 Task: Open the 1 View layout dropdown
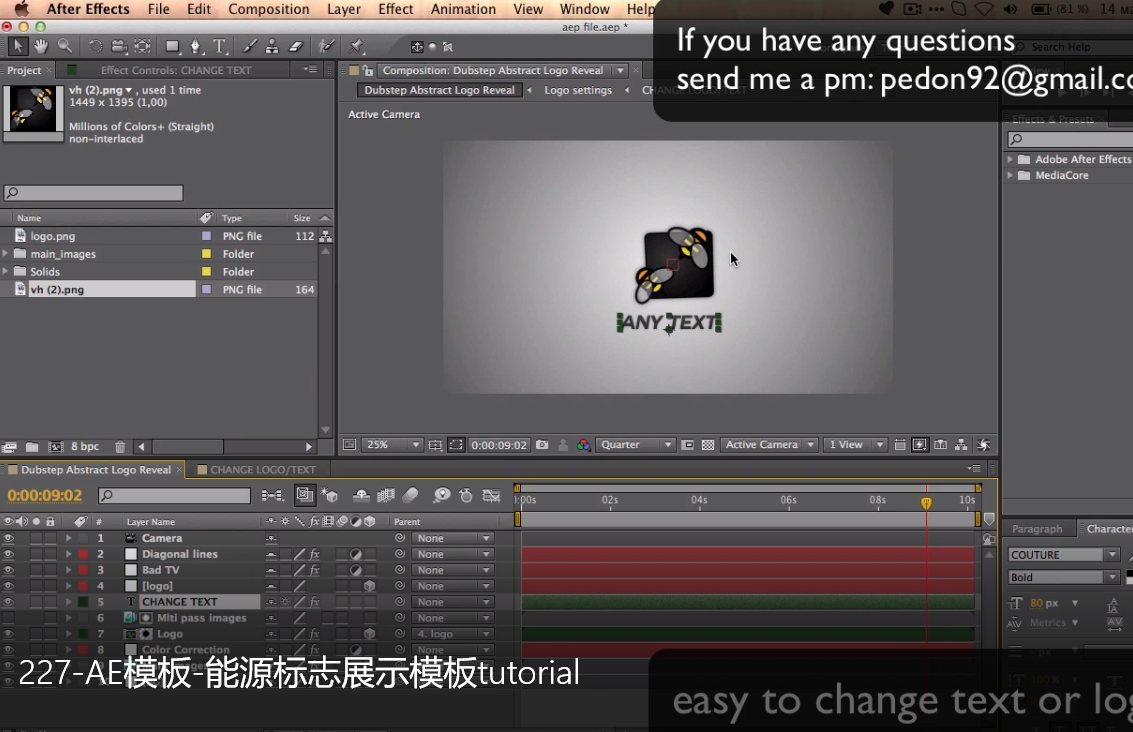coord(856,444)
